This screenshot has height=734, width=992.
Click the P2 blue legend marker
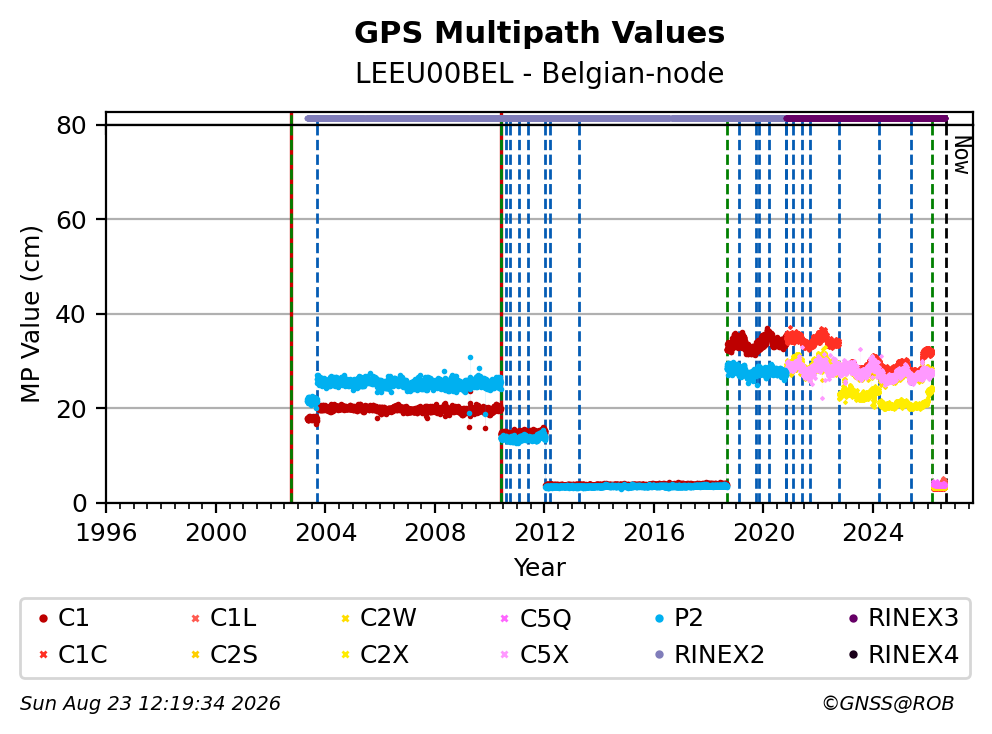659,618
